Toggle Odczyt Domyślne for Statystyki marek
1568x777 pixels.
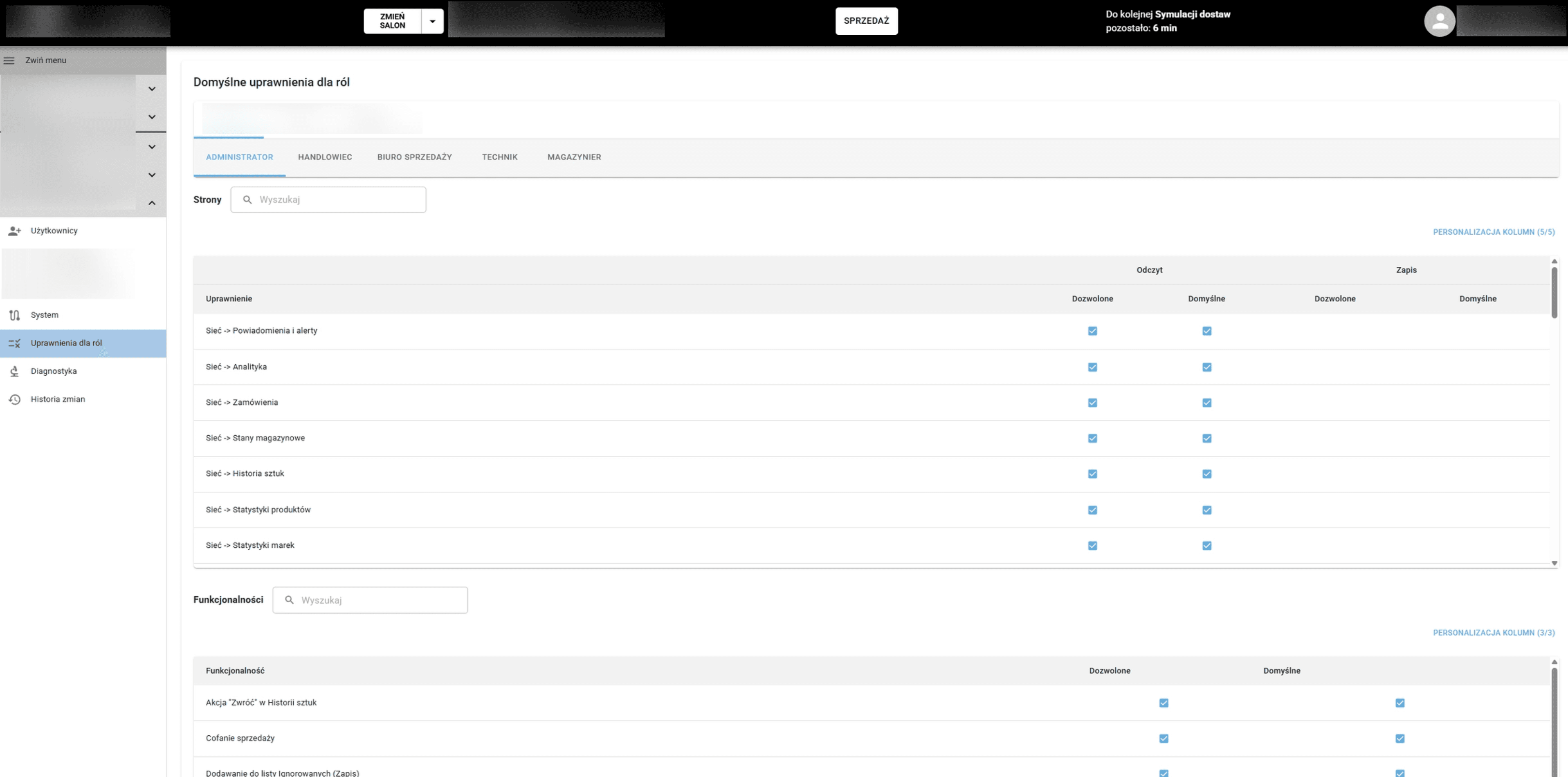pyautogui.click(x=1206, y=546)
